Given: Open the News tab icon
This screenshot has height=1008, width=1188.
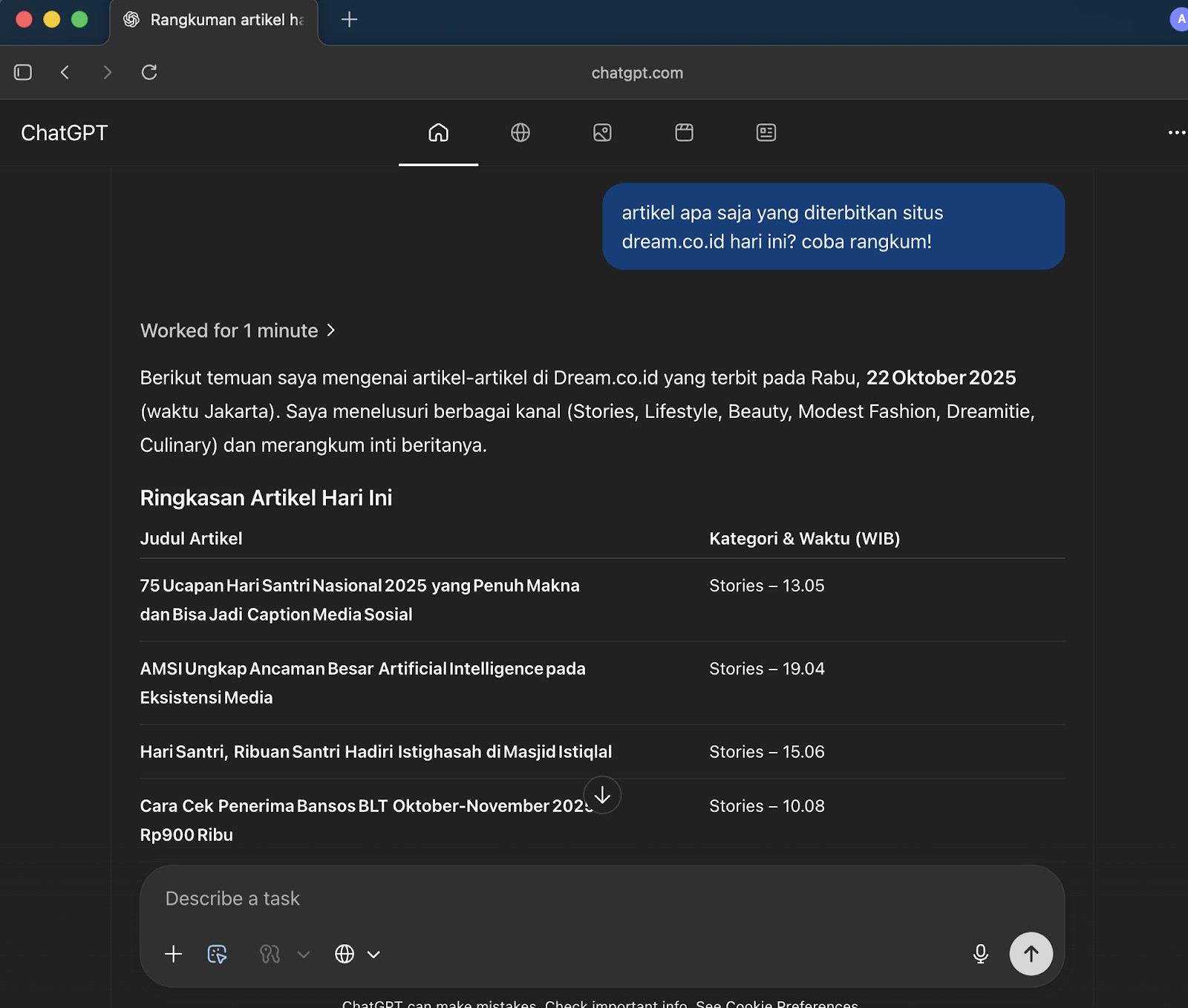Looking at the screenshot, I should click(766, 133).
